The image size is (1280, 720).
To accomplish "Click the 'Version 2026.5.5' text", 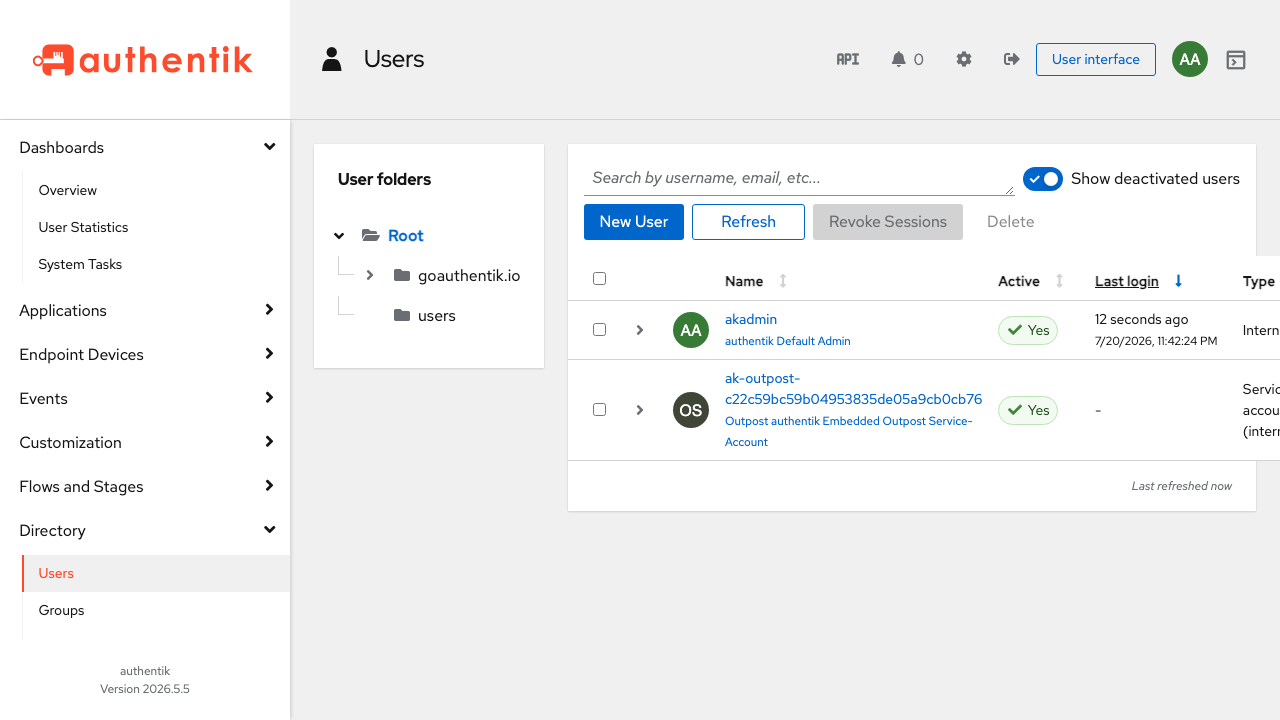I will pos(145,689).
